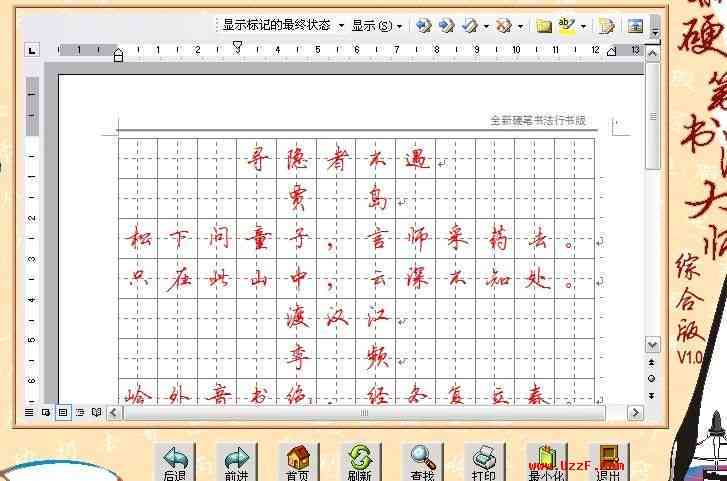Screen dimensions: 727x481
Task: Click the vertical scrollbar up arrow
Action: coord(653,54)
